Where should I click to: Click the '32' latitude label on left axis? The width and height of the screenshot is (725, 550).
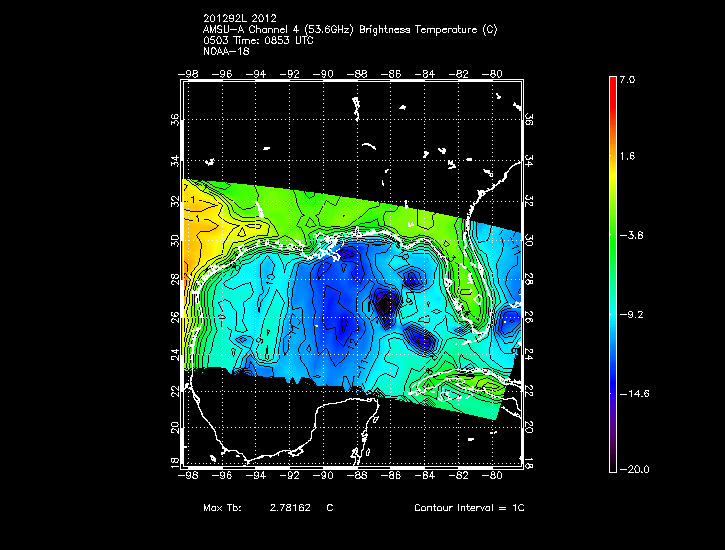click(x=175, y=201)
